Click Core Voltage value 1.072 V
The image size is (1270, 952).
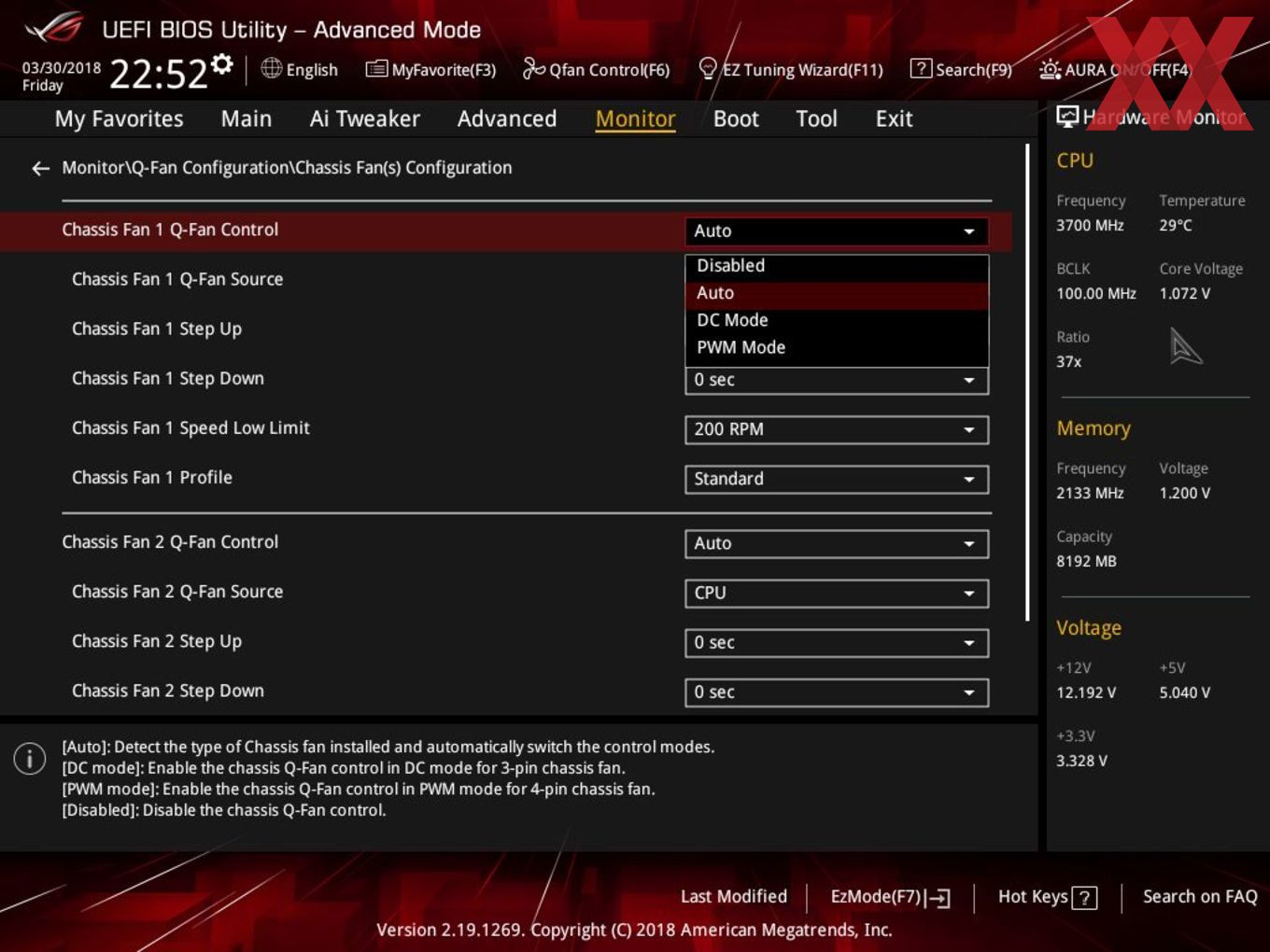pyautogui.click(x=1185, y=294)
